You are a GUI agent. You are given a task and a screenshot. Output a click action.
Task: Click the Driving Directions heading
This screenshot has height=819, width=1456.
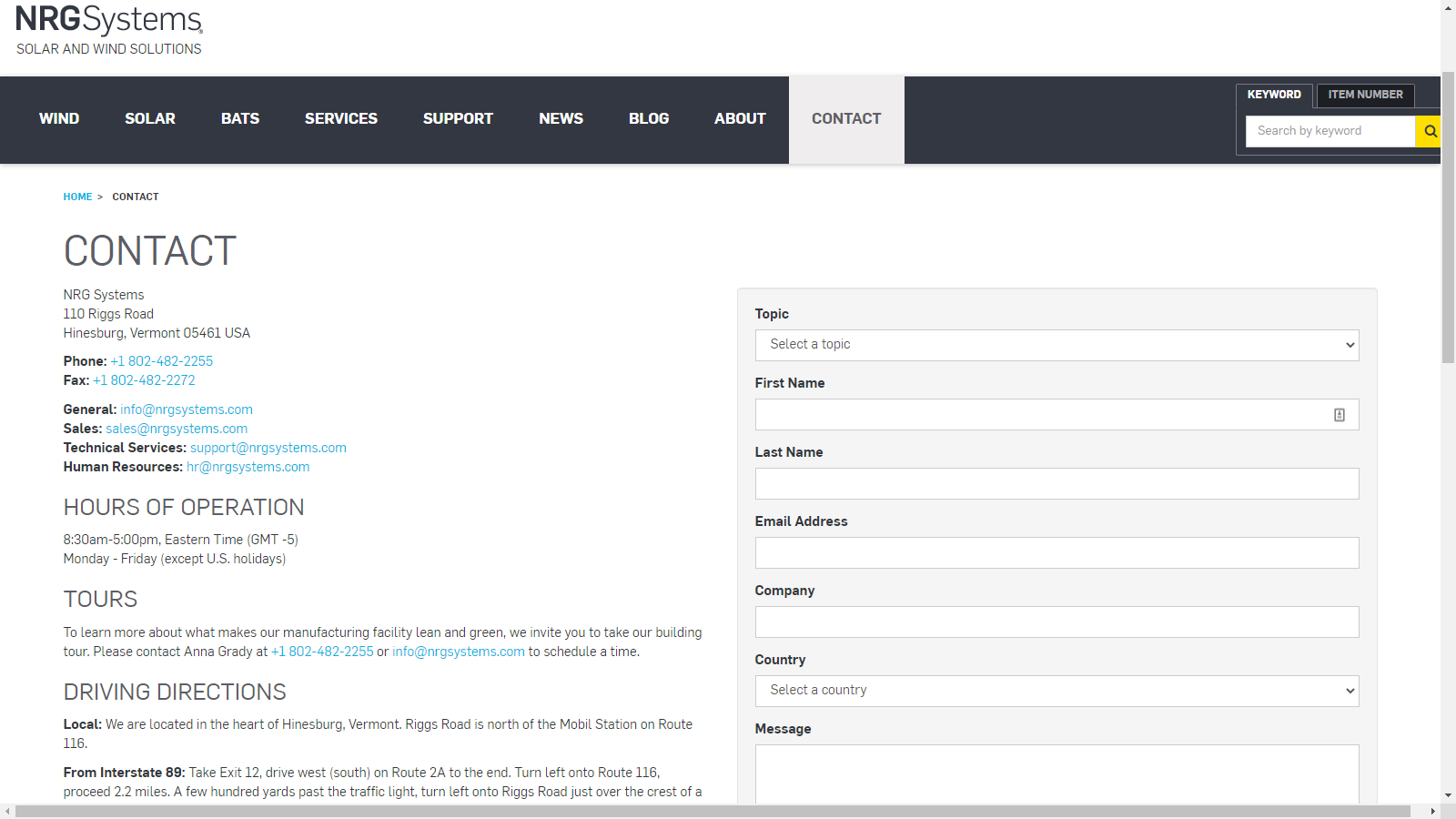175,692
